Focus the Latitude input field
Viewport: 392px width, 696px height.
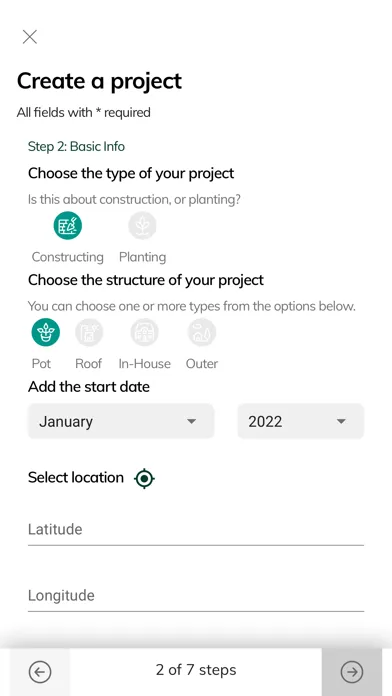coord(196,530)
